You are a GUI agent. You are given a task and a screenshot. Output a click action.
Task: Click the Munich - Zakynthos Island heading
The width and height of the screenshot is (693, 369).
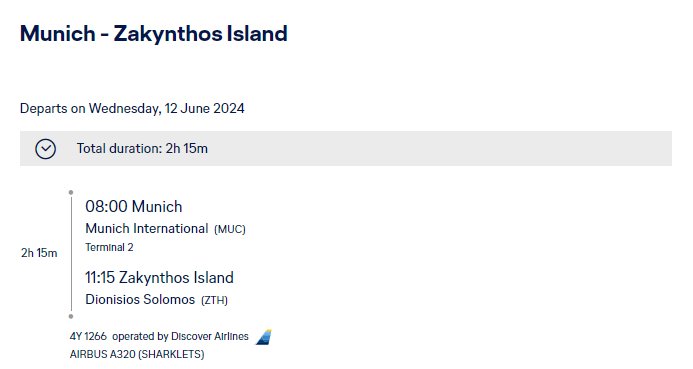(x=154, y=34)
